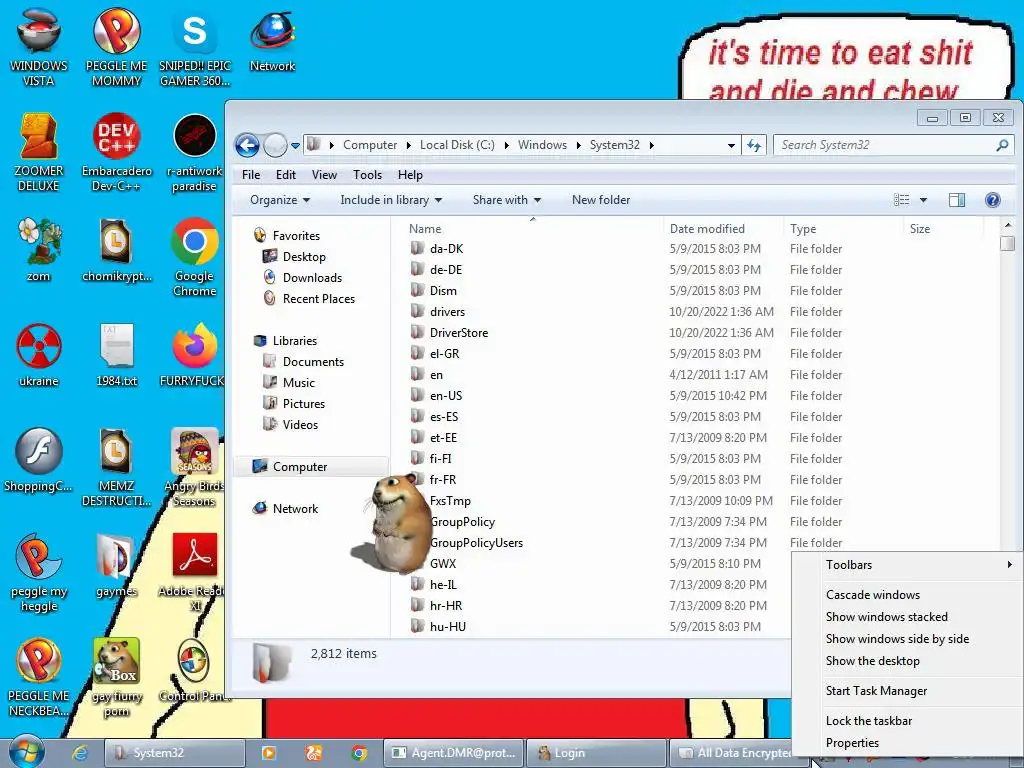Expand the arrow after Computer in the path

[x=409, y=145]
